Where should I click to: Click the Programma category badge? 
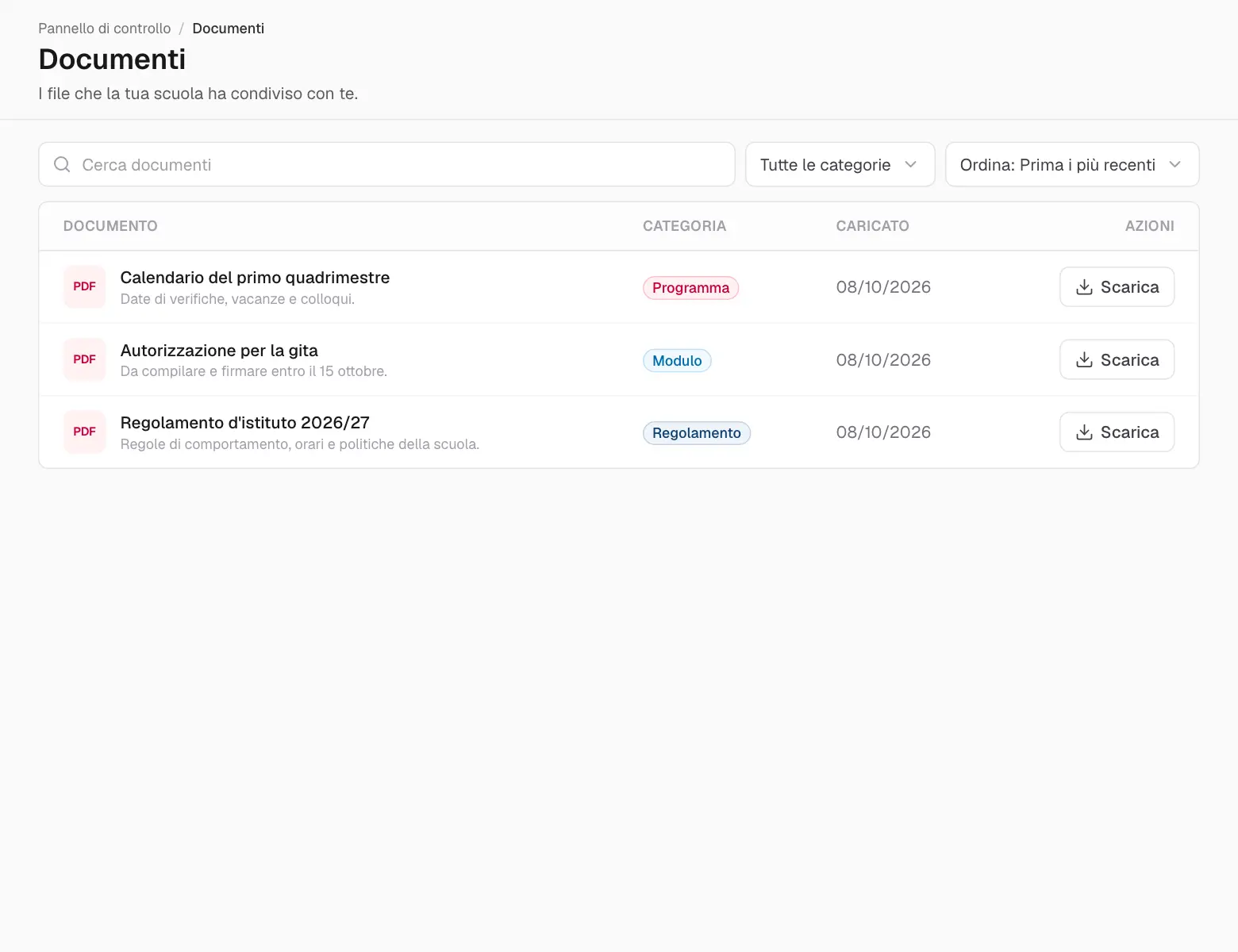click(x=690, y=288)
